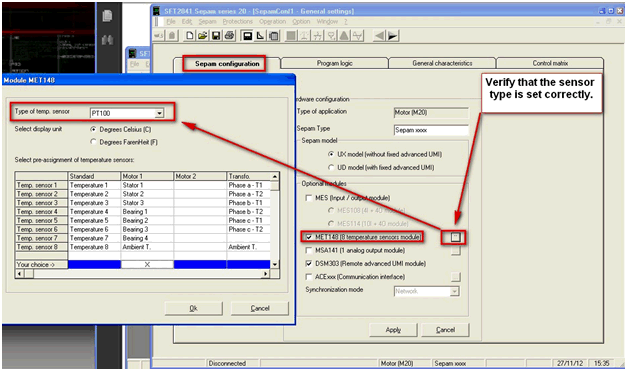Click the SFT2841 title bar application icon
The height and width of the screenshot is (371, 627).
pyautogui.click(x=157, y=11)
